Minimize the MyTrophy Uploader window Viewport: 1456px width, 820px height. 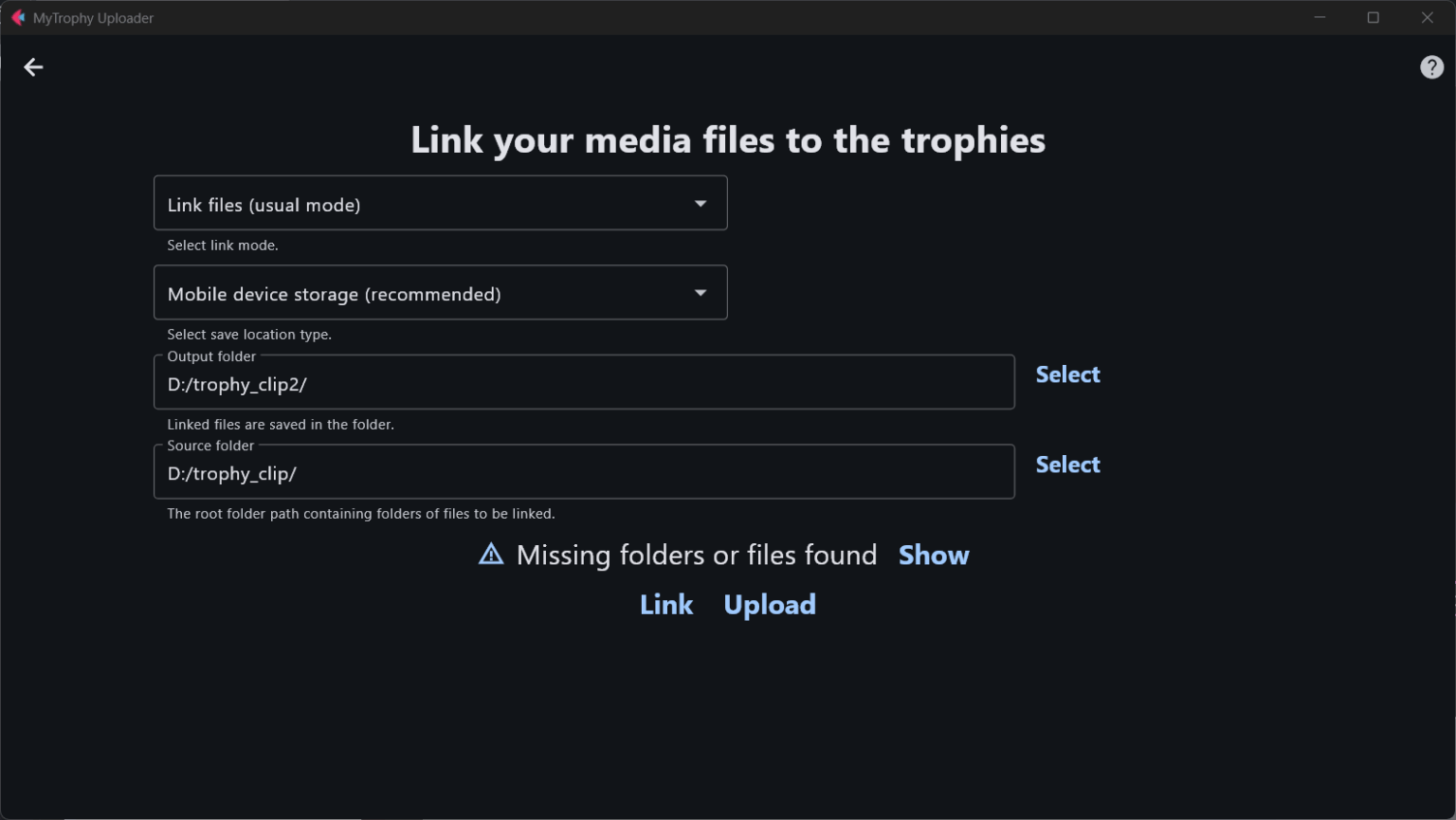1319,18
